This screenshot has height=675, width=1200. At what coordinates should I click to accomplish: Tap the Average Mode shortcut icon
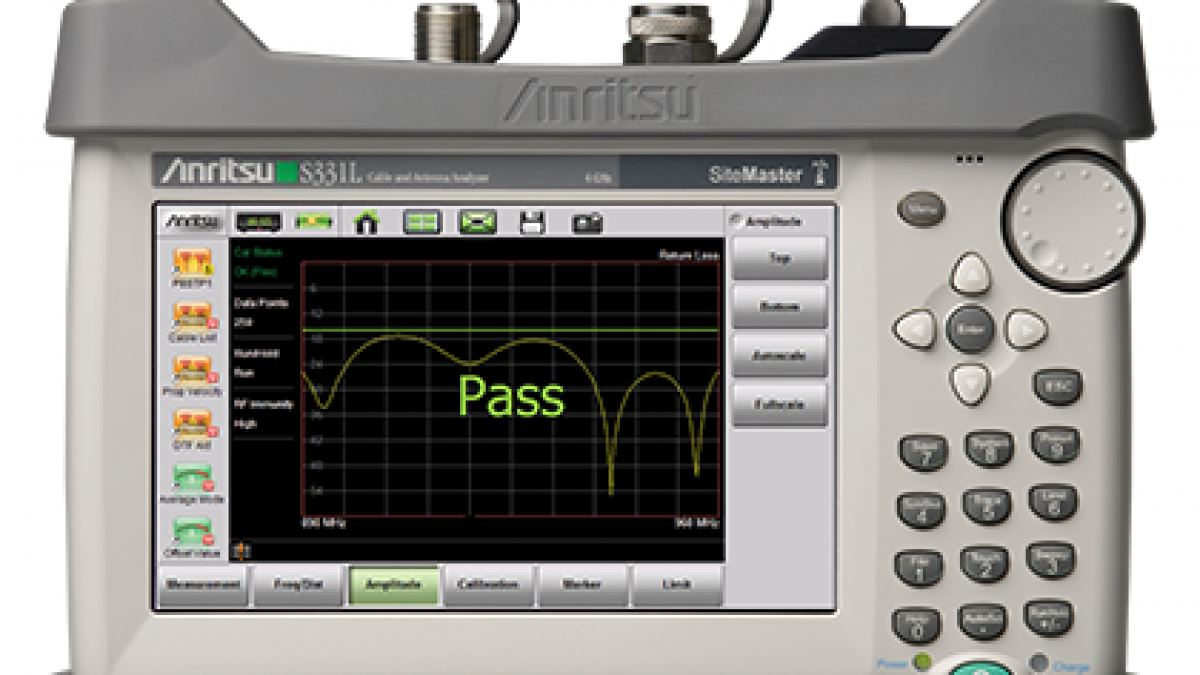pyautogui.click(x=191, y=479)
